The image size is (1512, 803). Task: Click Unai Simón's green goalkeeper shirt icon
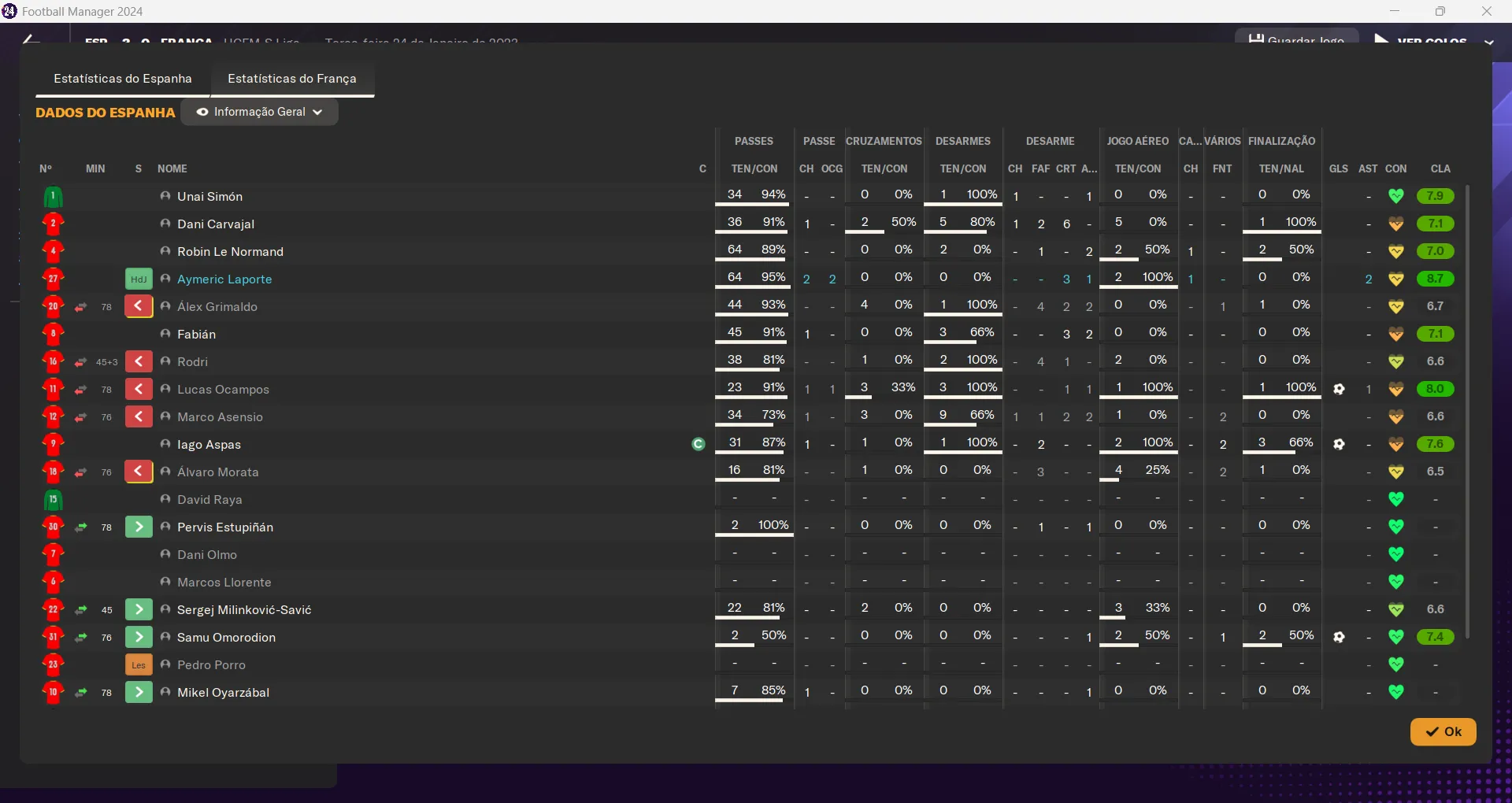[53, 196]
